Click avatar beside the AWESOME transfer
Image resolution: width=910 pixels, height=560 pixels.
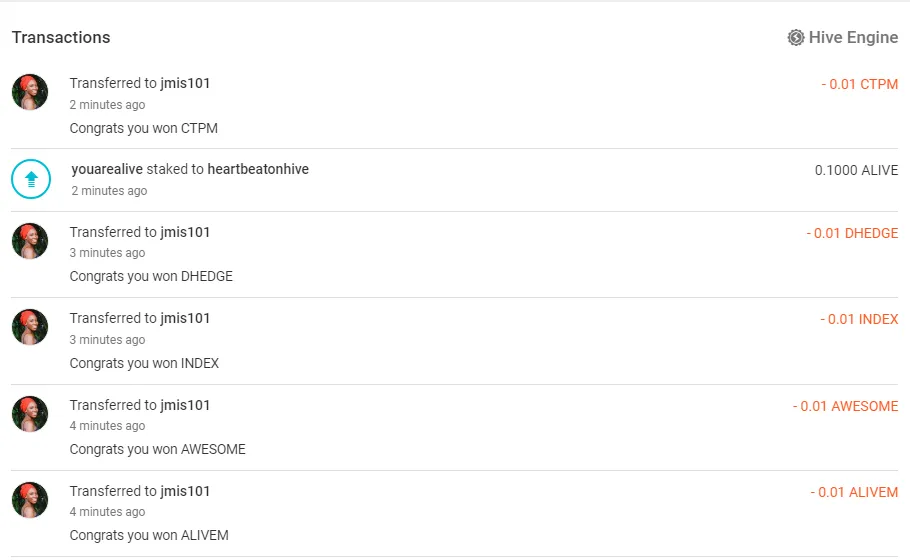pyautogui.click(x=30, y=414)
